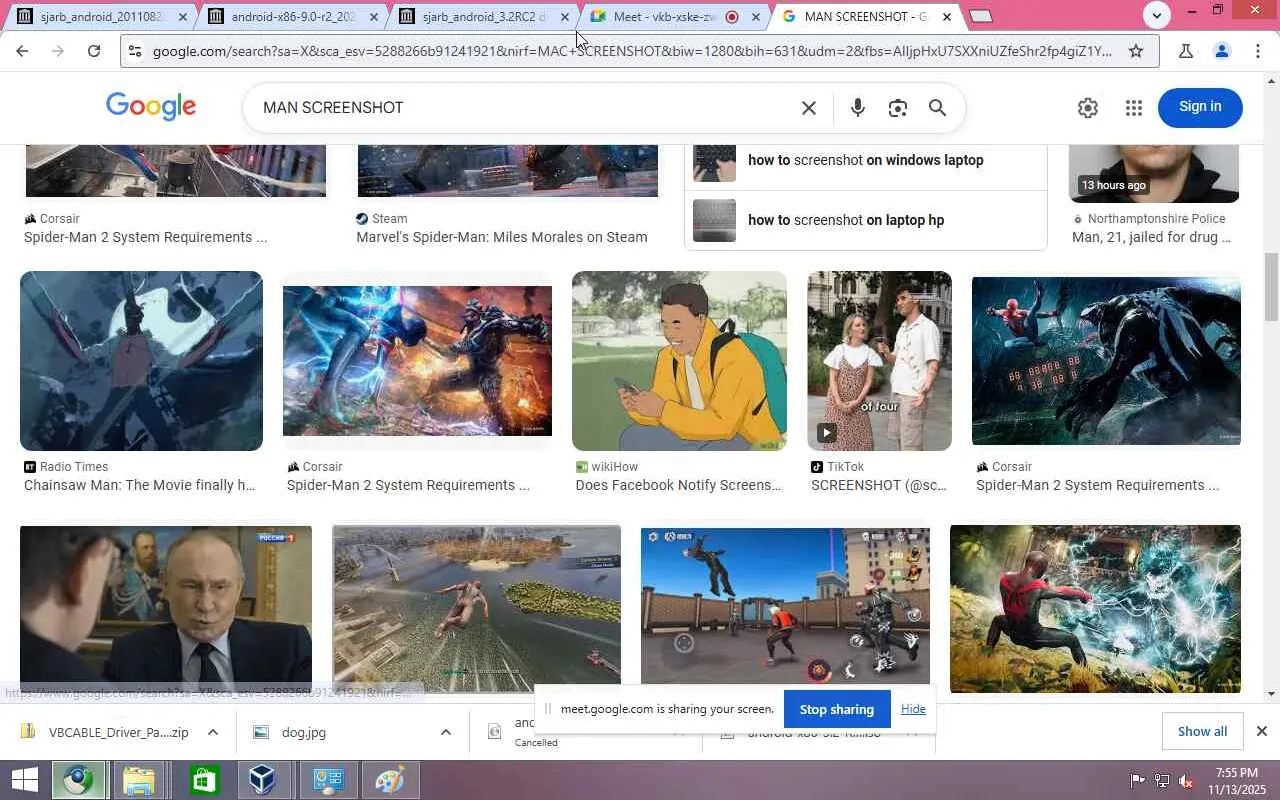Select 'how to screenshot on windows laptop' suggestion
The image size is (1280, 800).
pos(865,160)
